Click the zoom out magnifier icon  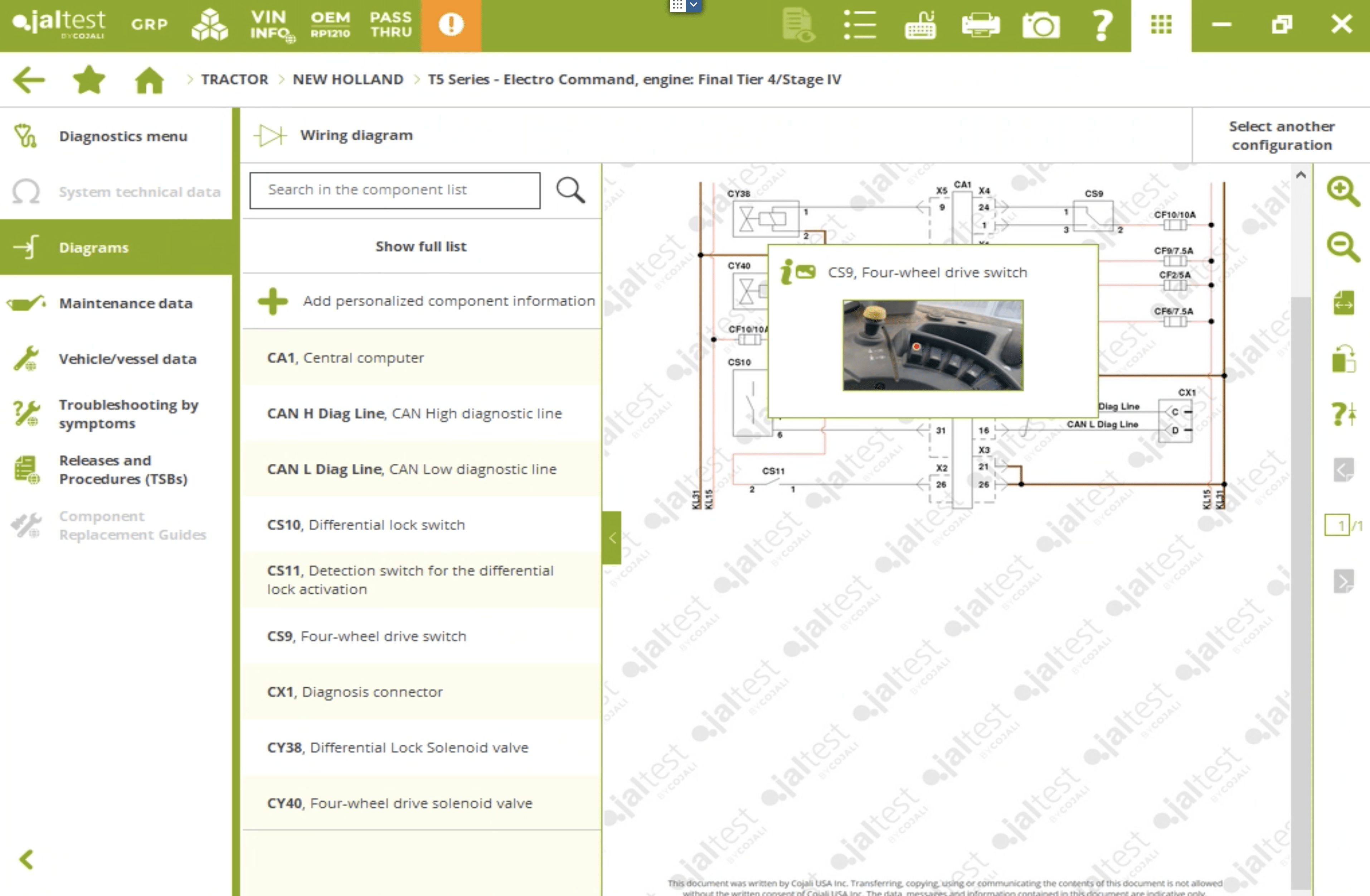click(x=1342, y=247)
